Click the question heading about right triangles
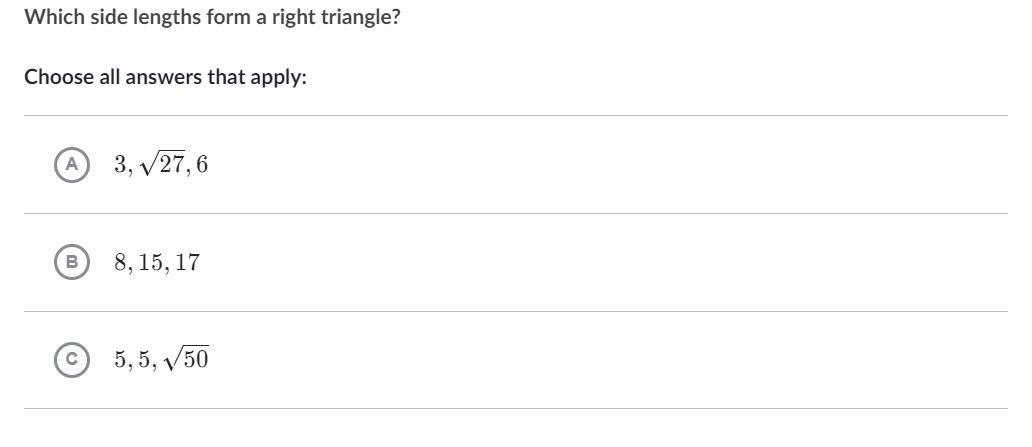The width and height of the screenshot is (1032, 447). (212, 17)
